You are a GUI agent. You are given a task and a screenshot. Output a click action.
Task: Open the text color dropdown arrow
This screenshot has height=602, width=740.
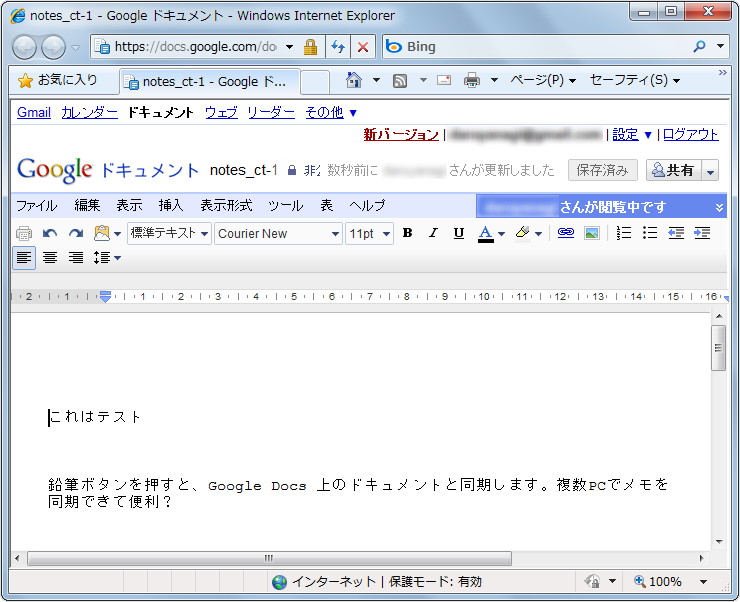(x=502, y=234)
